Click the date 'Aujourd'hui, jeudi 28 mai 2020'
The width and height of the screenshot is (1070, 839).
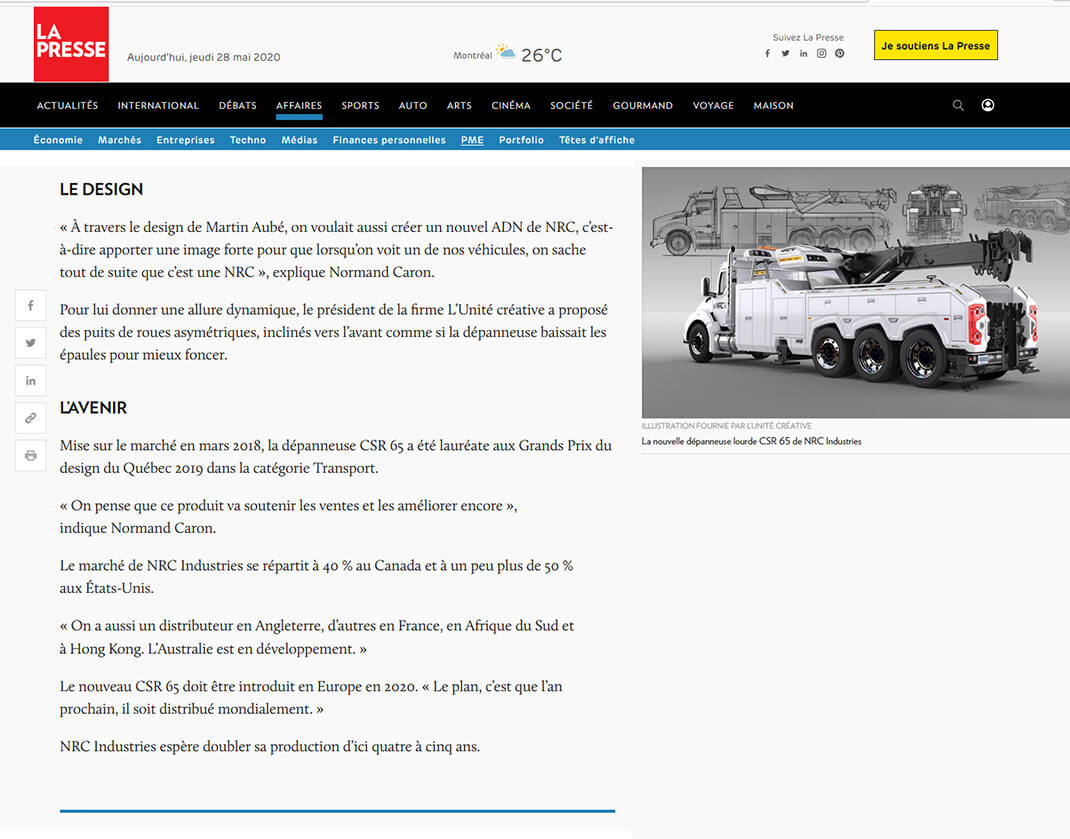(x=203, y=57)
